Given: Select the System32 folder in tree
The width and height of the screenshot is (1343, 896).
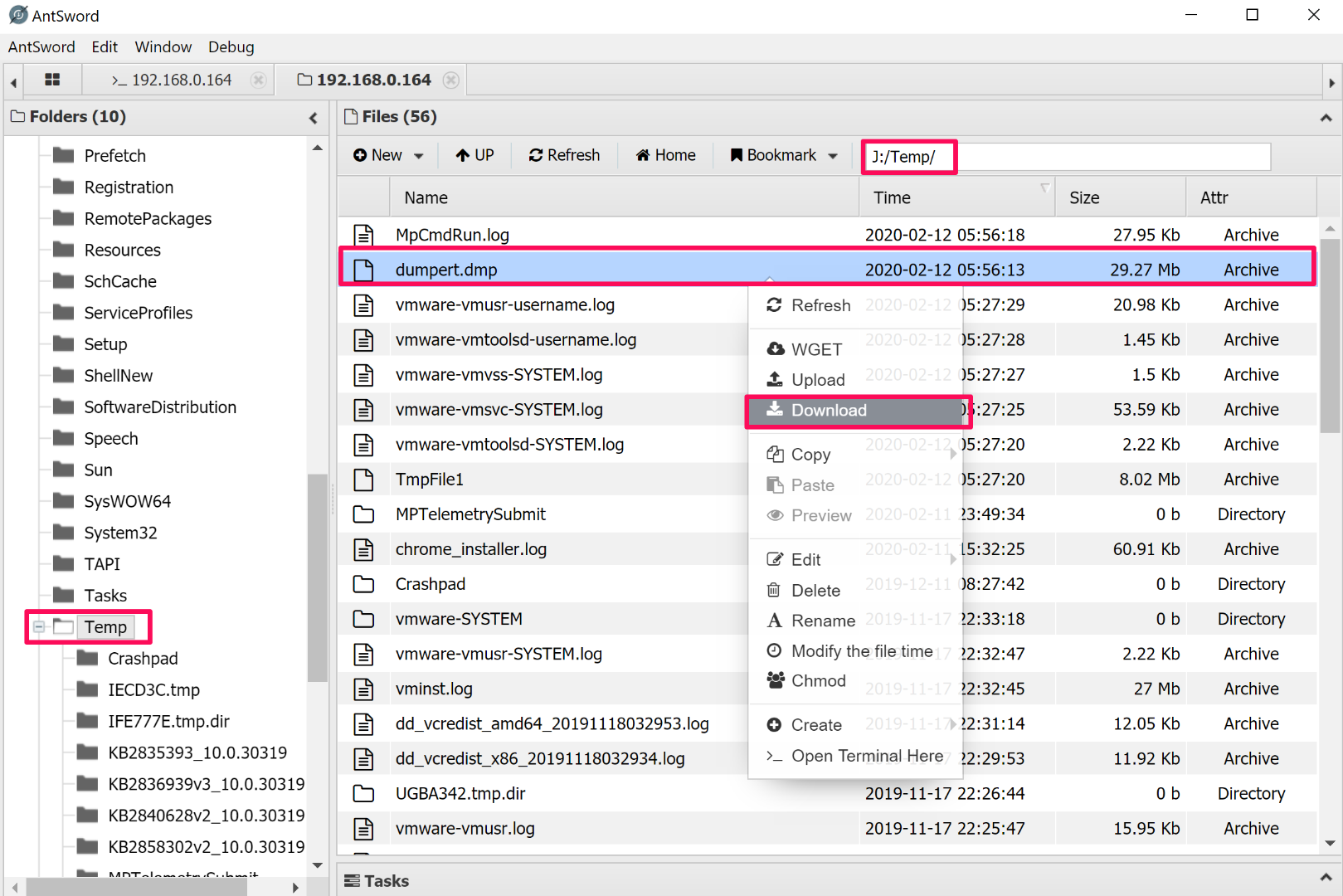Looking at the screenshot, I should pos(120,533).
